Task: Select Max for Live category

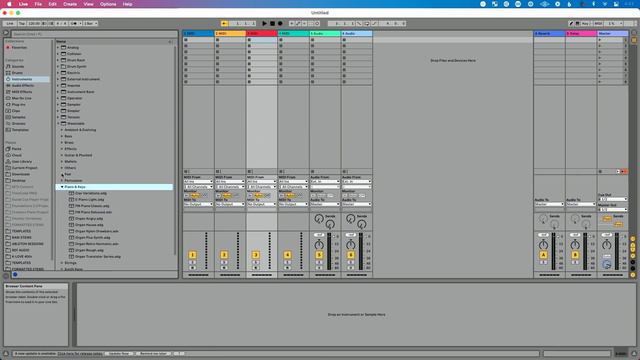Action: point(21,98)
